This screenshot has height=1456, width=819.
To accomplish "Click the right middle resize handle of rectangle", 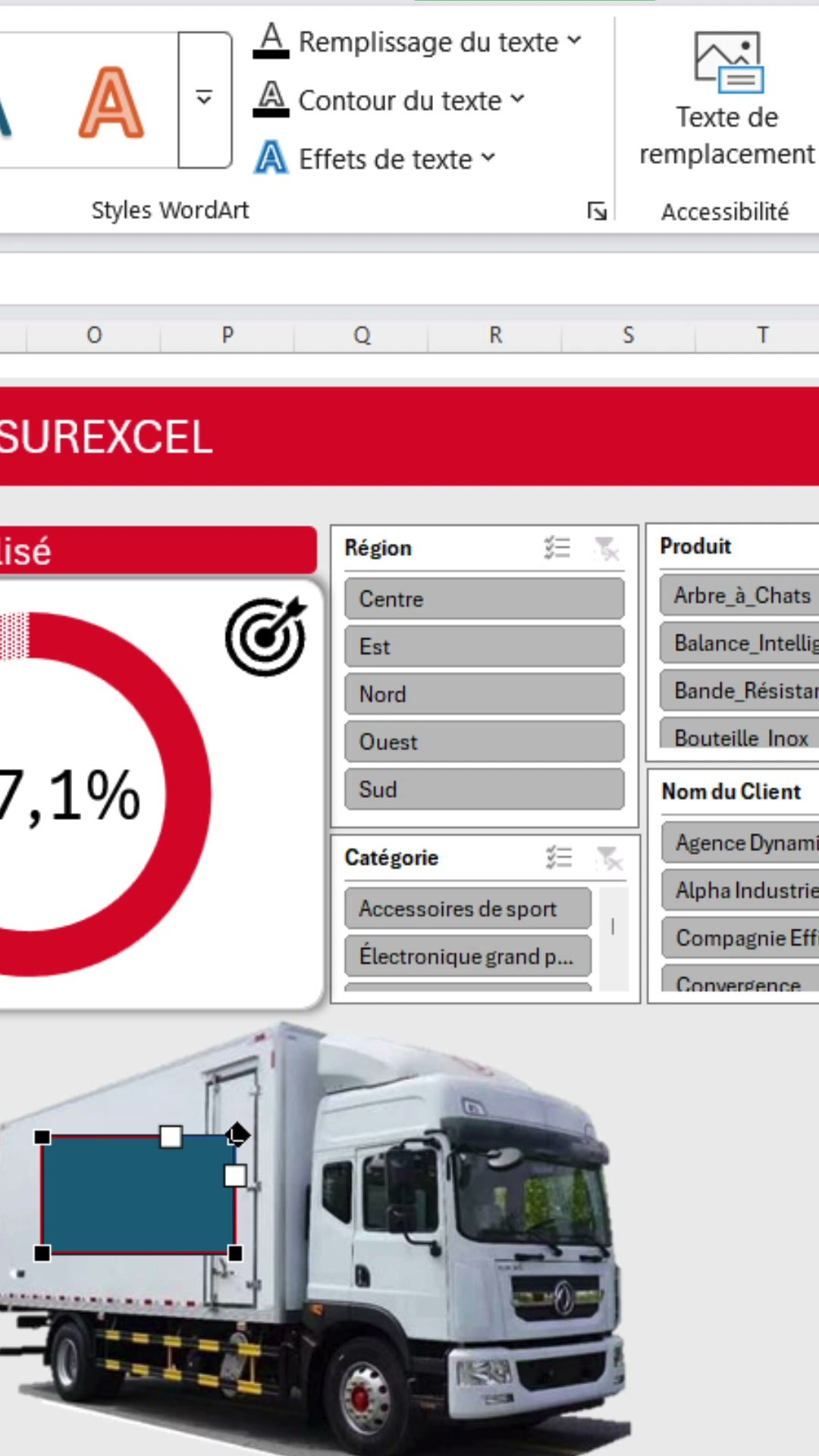I will pos(235,1176).
